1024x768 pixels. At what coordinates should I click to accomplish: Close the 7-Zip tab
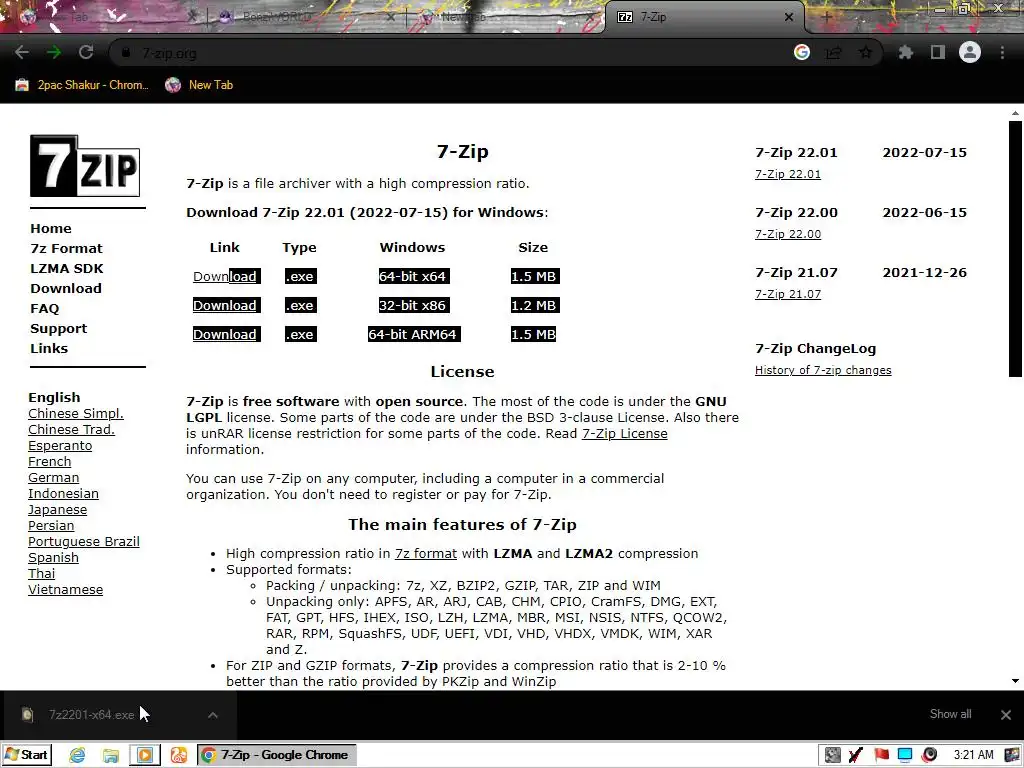click(789, 17)
